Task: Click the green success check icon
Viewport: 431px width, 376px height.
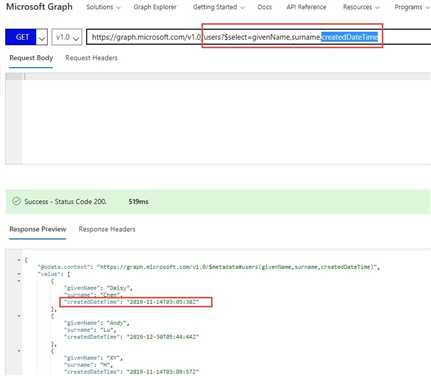Action: tap(16, 201)
